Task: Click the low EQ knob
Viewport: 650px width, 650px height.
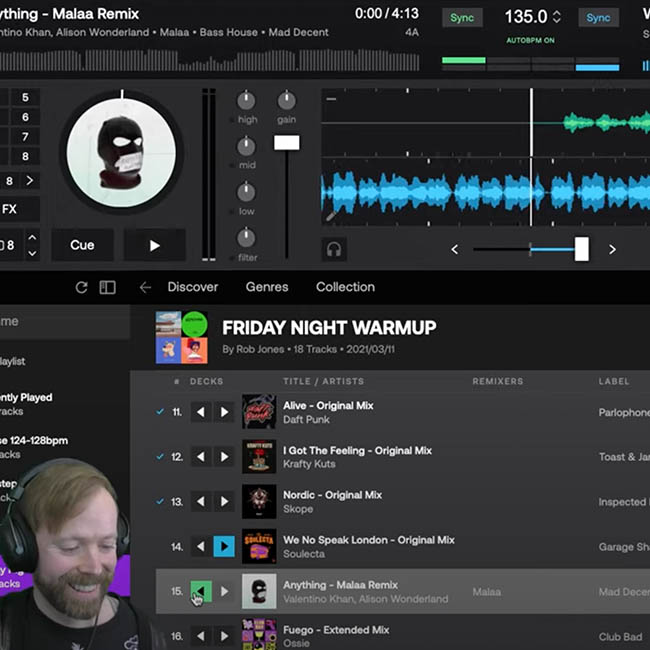Action: 246,192
